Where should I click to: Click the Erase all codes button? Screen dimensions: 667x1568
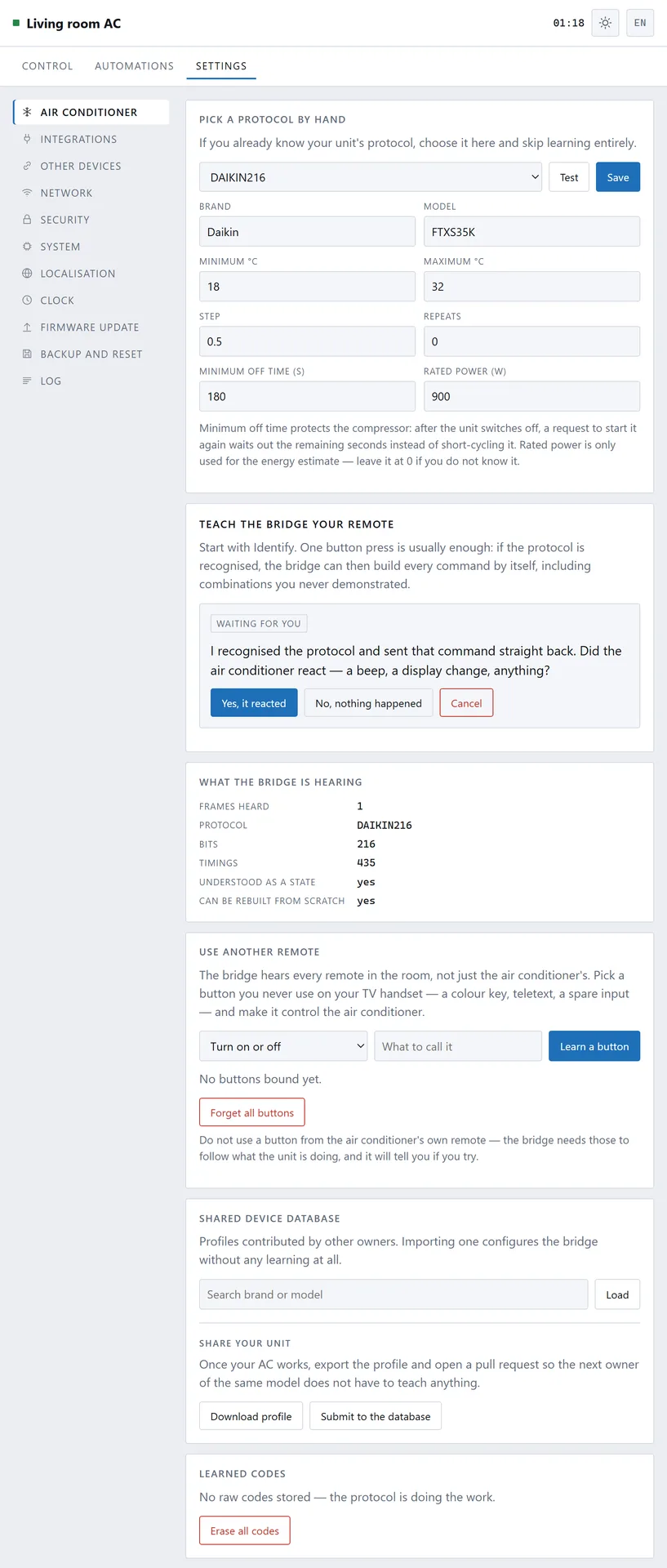pyautogui.click(x=245, y=1530)
